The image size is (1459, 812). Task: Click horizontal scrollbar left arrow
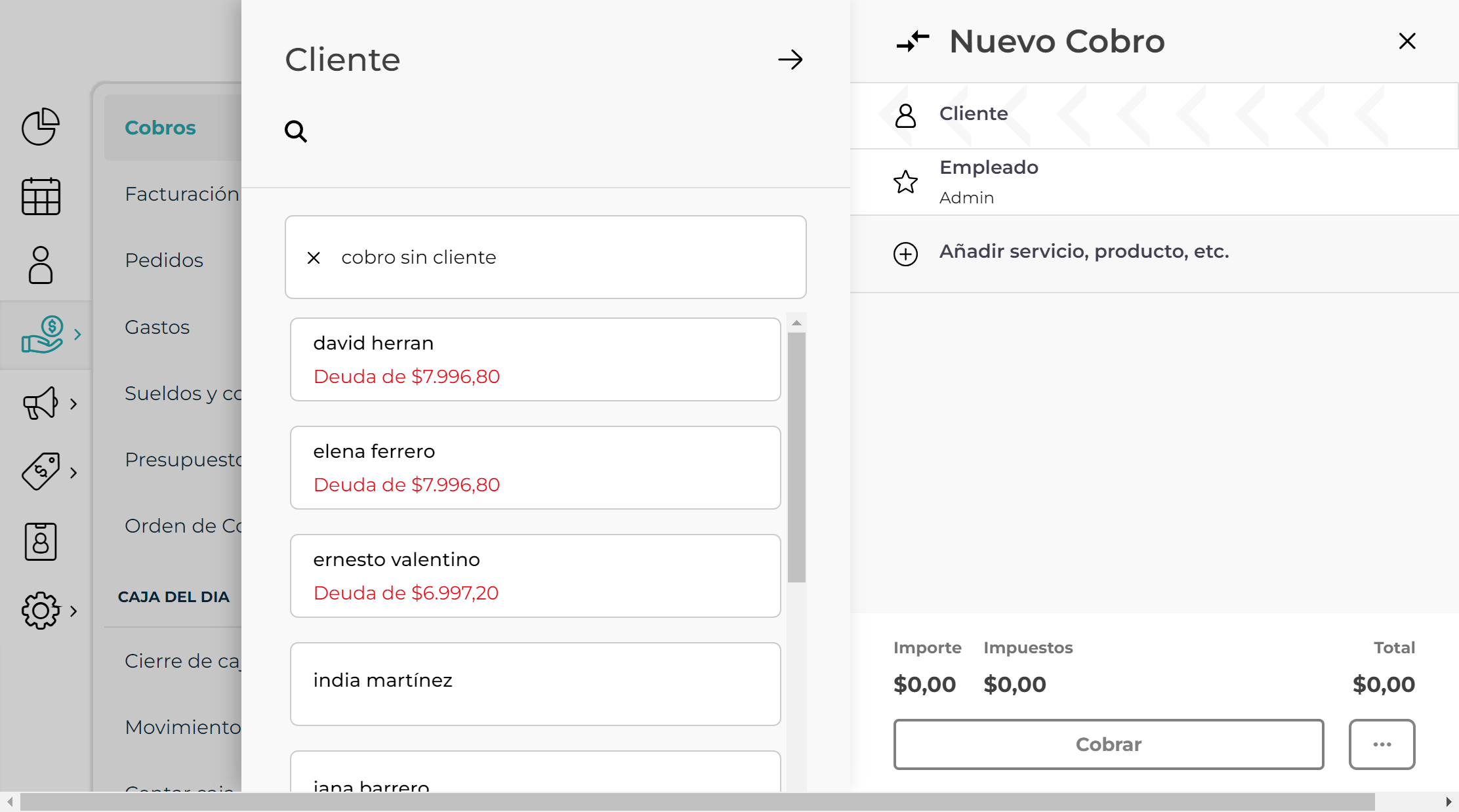10,802
